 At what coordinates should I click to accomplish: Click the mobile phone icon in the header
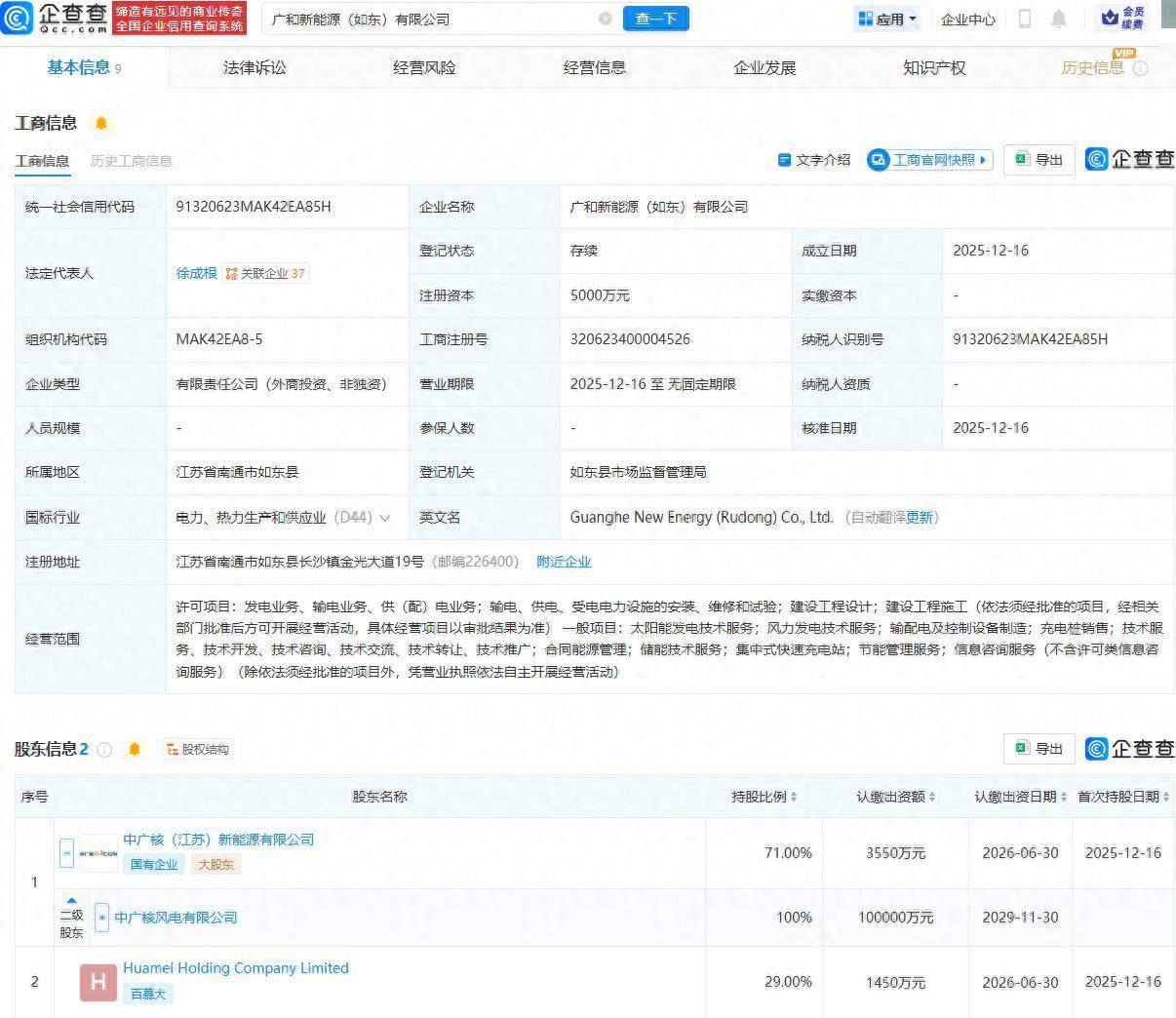(x=1025, y=19)
